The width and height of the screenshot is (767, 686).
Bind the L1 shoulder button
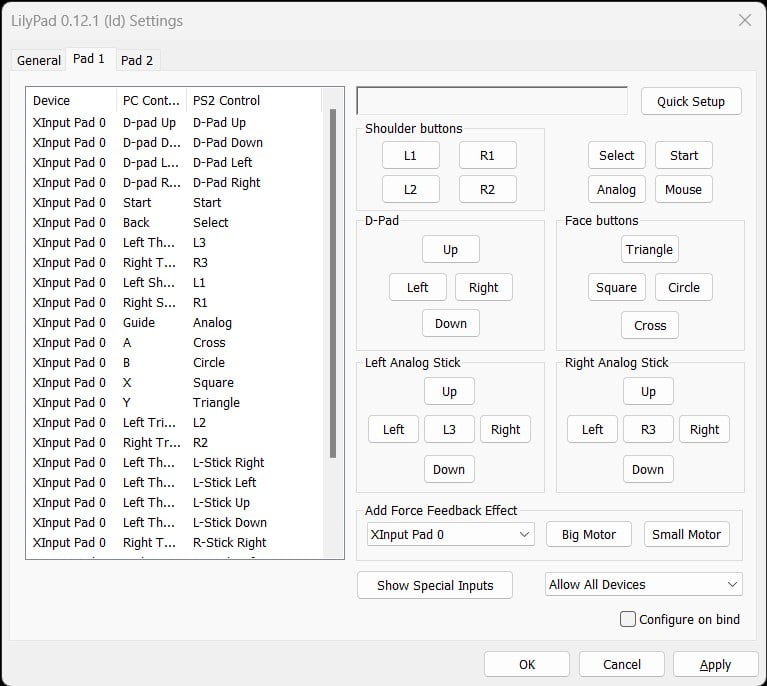coord(410,156)
